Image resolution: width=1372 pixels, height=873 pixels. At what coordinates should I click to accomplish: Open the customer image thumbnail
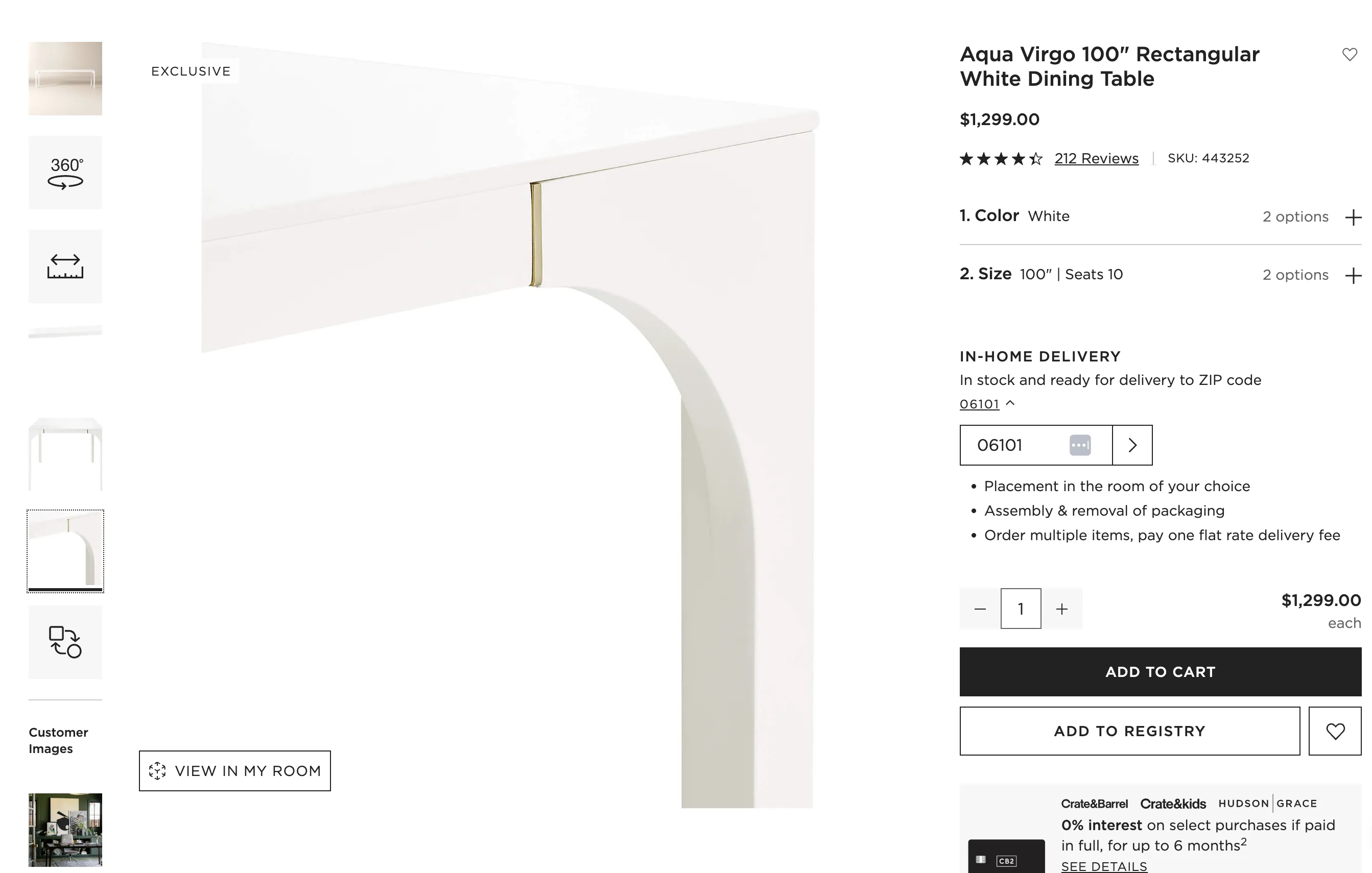click(x=65, y=830)
